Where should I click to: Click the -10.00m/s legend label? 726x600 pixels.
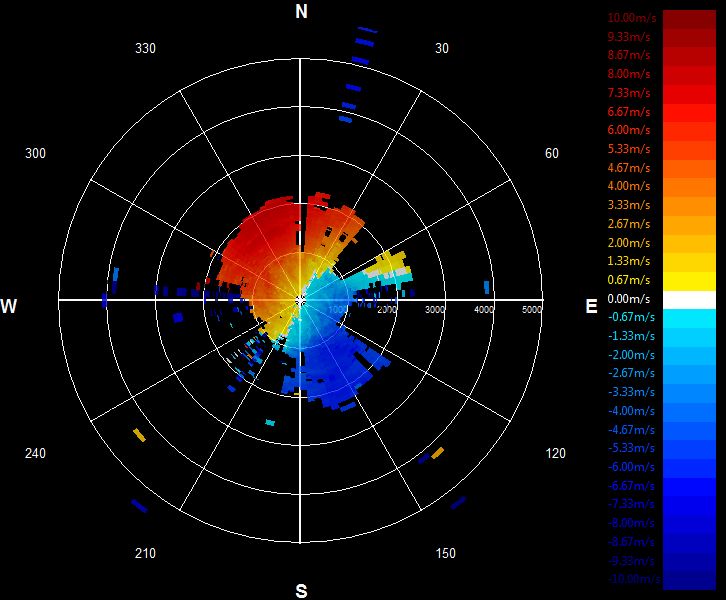click(634, 579)
